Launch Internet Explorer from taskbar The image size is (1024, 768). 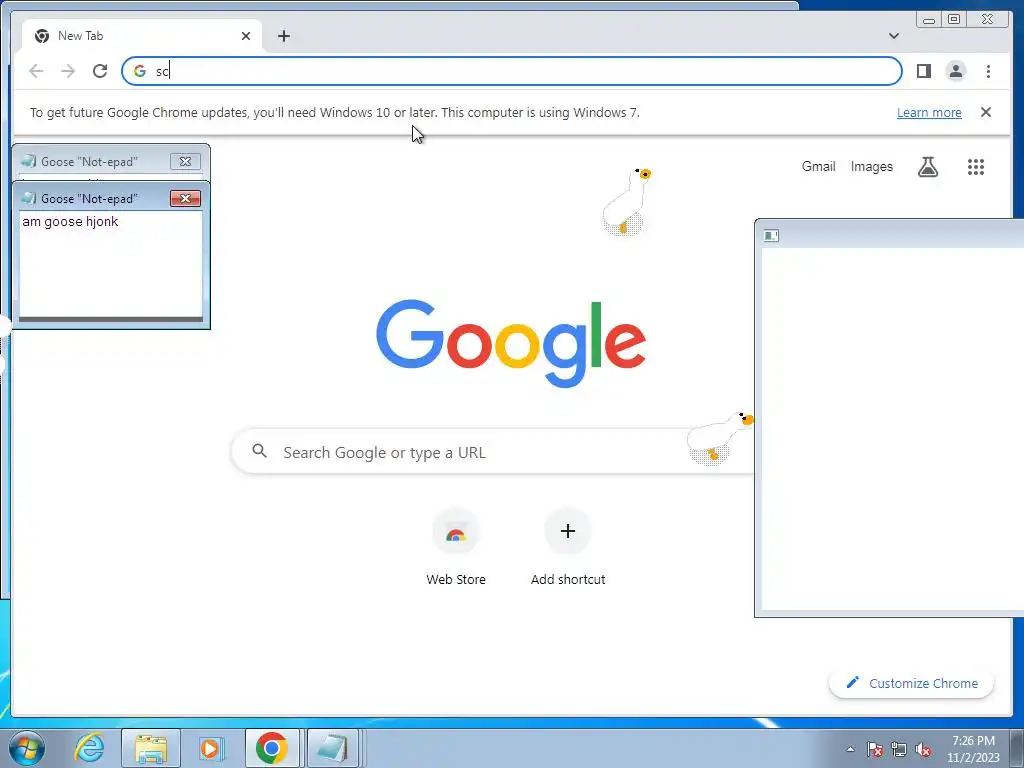(89, 748)
